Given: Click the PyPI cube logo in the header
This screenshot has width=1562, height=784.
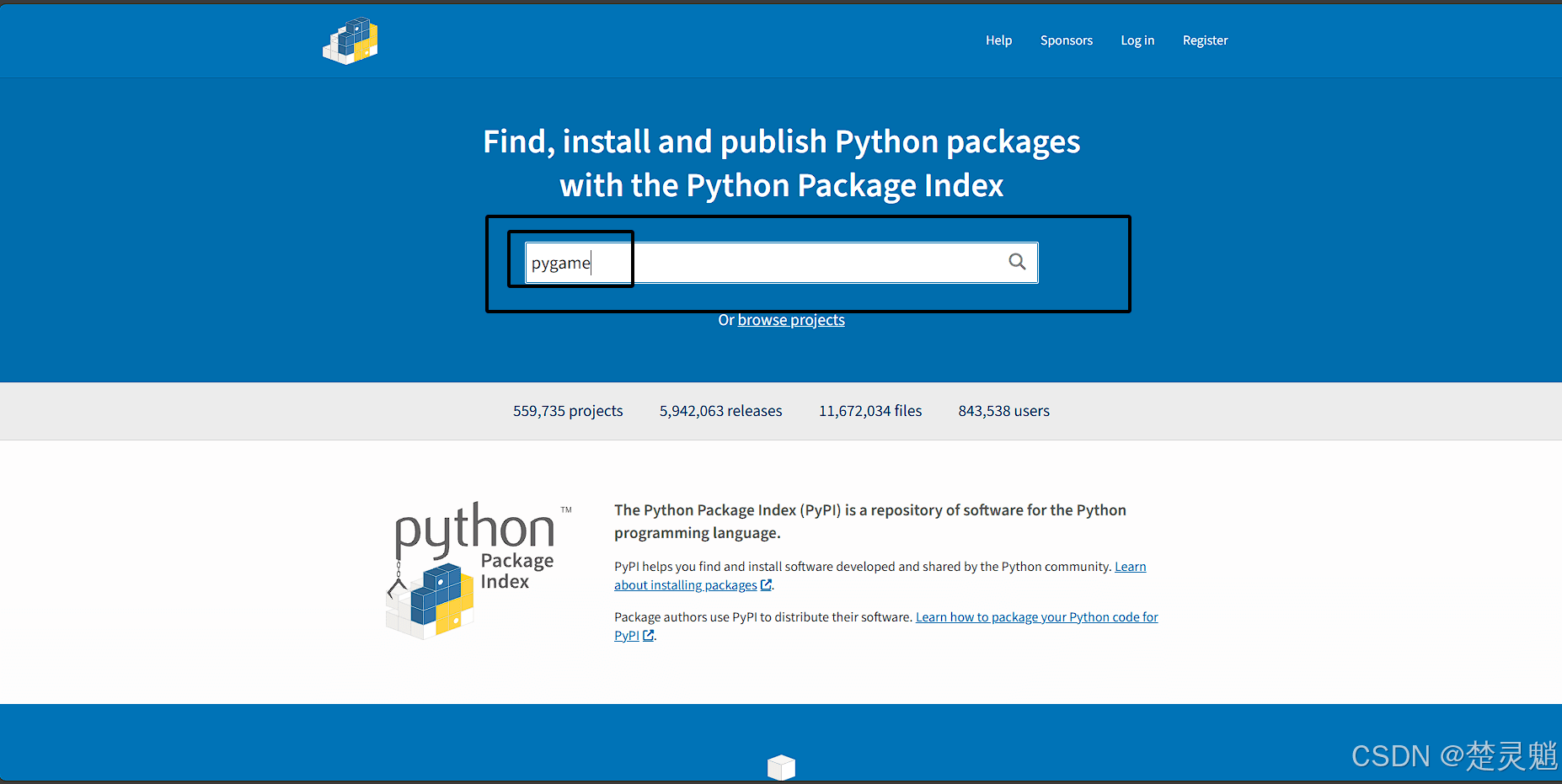Looking at the screenshot, I should point(350,40).
